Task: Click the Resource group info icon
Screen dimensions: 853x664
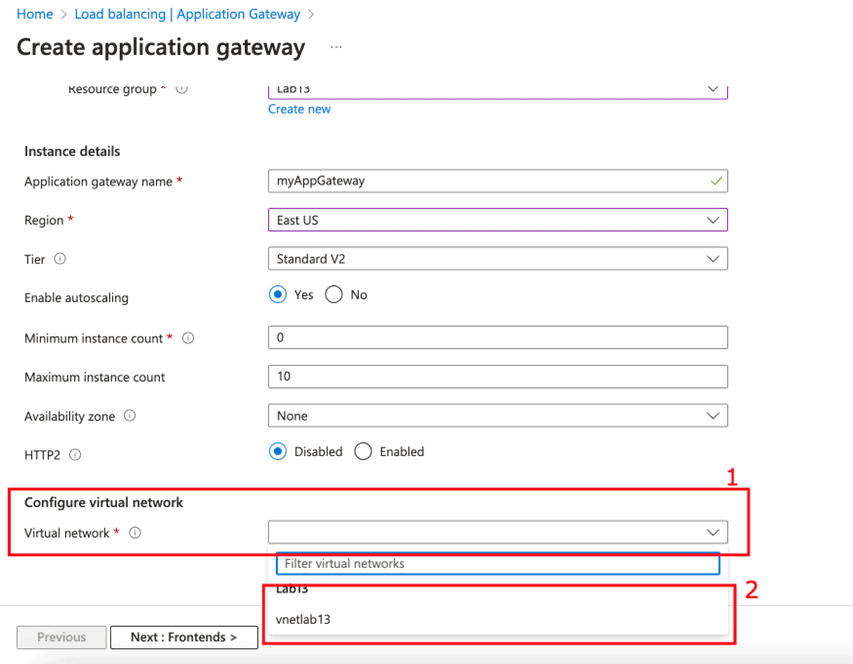Action: click(x=180, y=89)
